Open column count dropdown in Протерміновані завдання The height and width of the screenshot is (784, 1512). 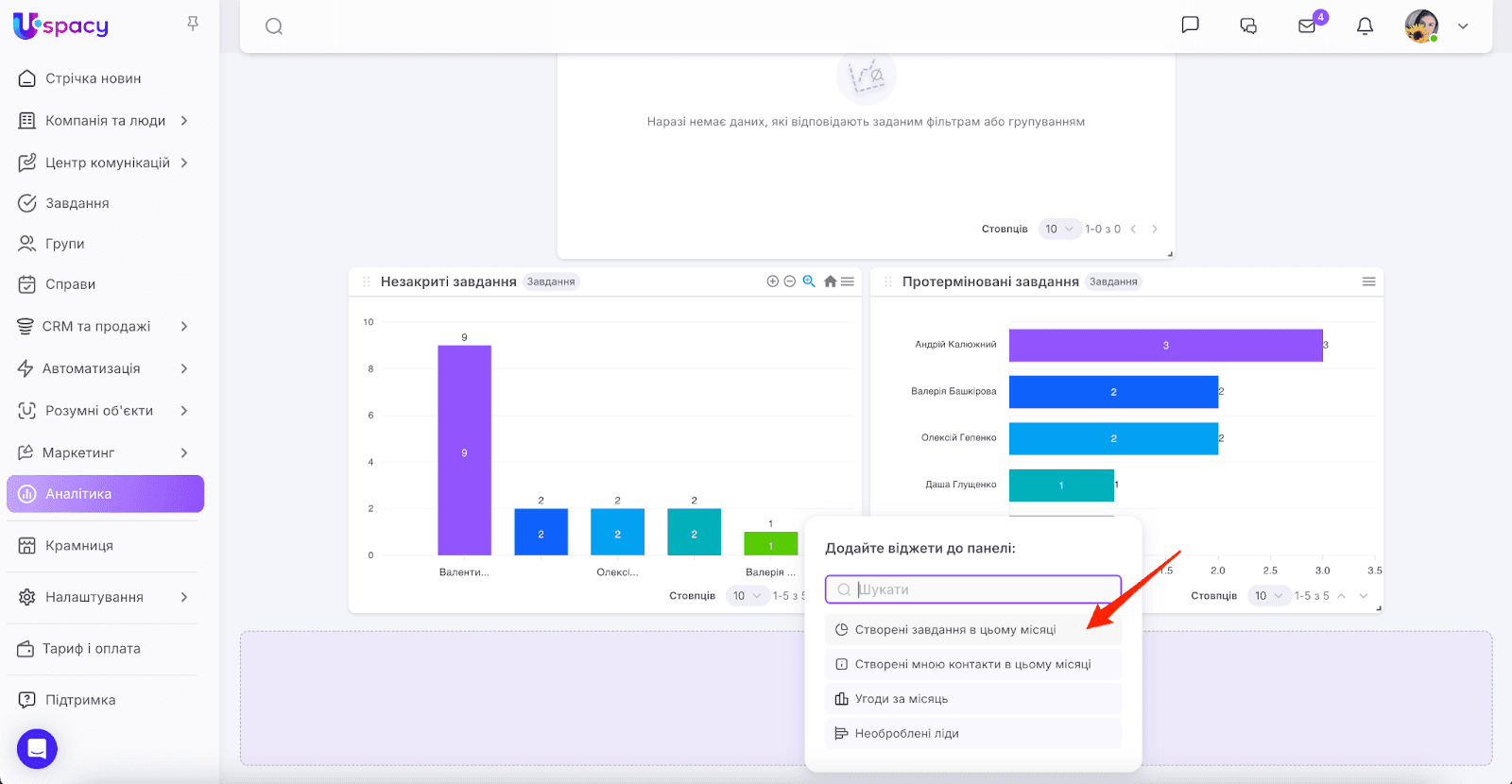[x=1268, y=596]
